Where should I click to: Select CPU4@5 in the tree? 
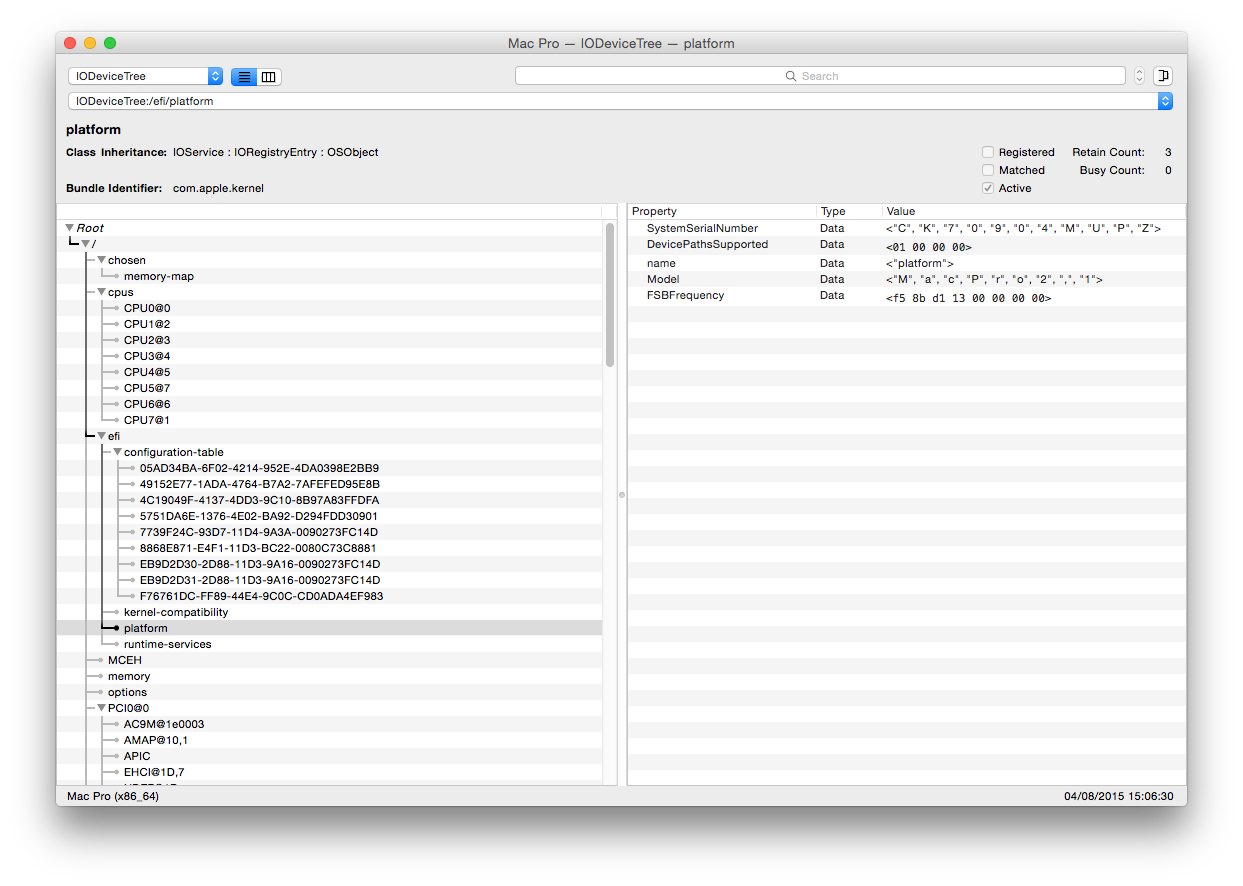point(147,372)
